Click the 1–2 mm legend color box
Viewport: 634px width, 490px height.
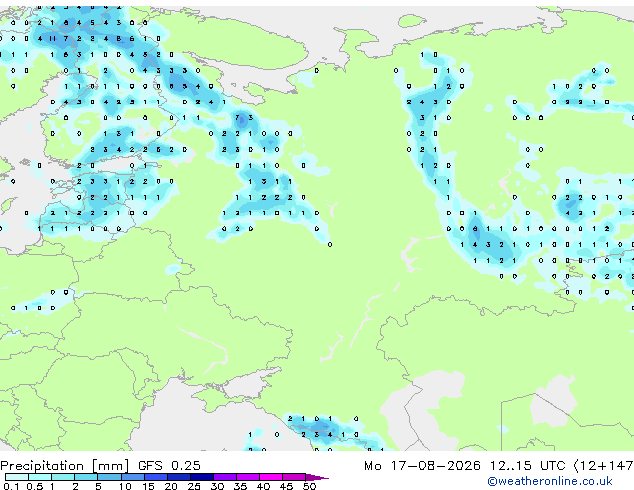click(63, 477)
